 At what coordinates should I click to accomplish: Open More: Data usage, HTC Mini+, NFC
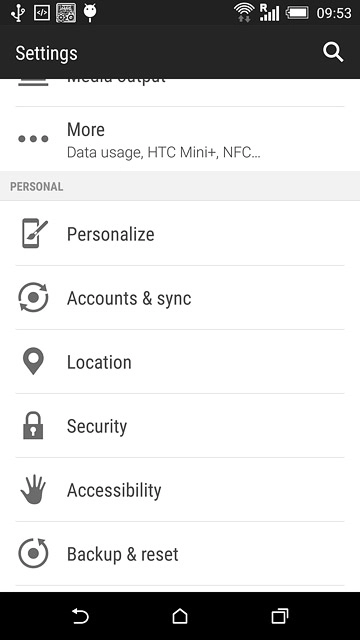click(x=180, y=139)
